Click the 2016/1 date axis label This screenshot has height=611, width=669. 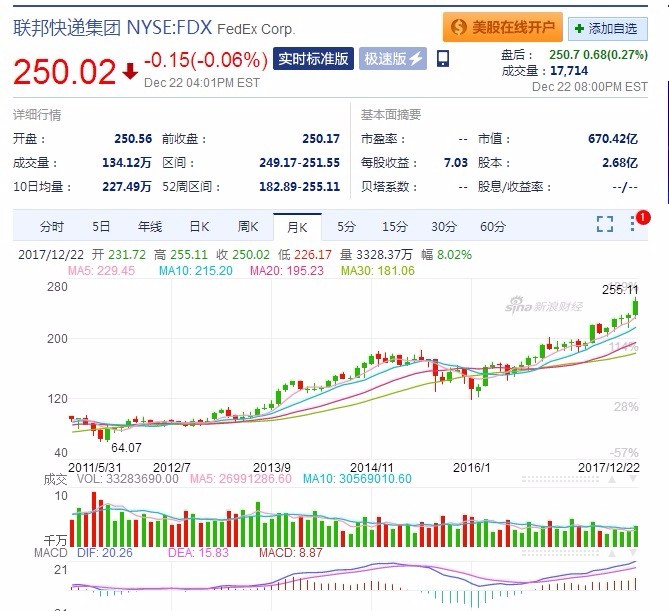(471, 468)
